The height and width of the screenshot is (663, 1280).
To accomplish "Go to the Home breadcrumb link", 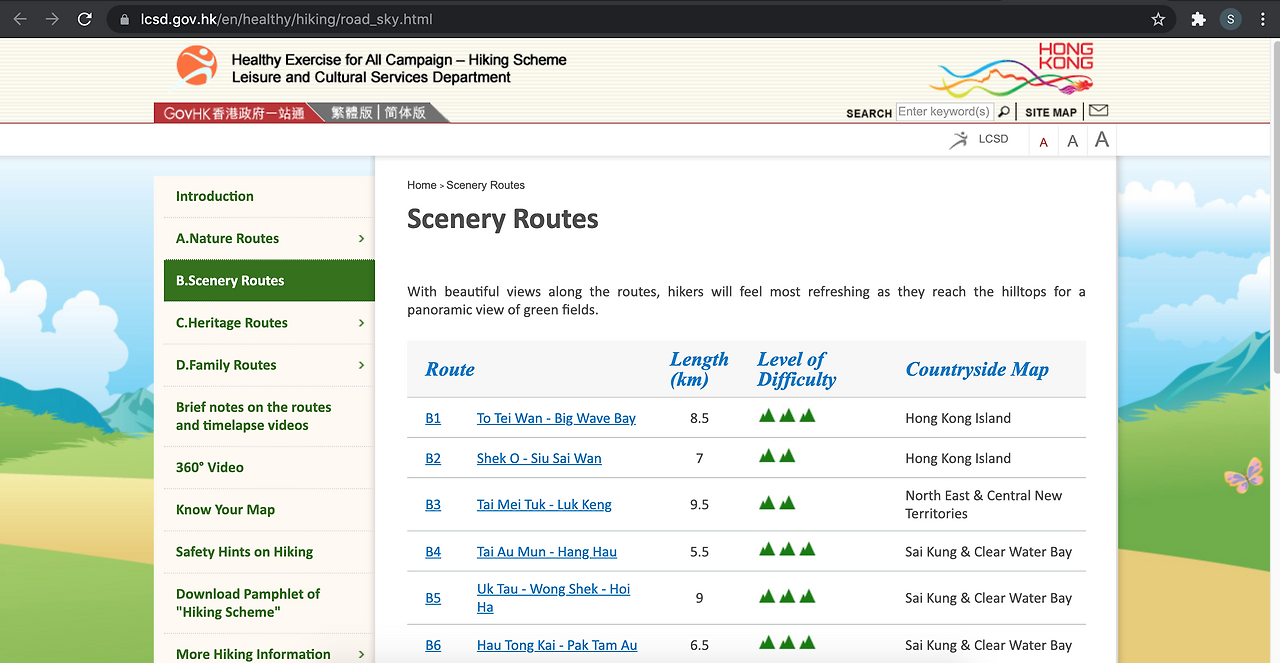I will [420, 185].
